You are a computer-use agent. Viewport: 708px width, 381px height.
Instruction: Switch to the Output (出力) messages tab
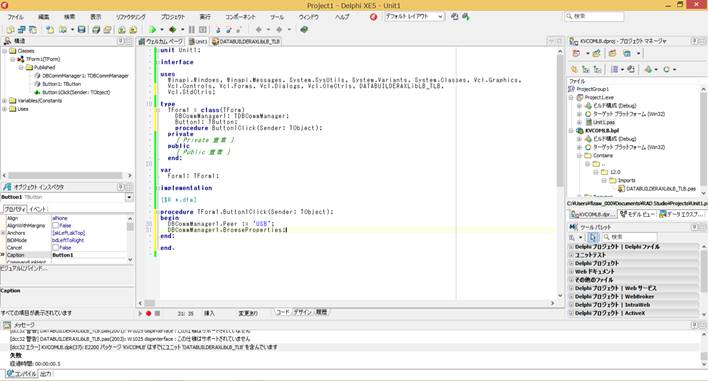coord(46,374)
